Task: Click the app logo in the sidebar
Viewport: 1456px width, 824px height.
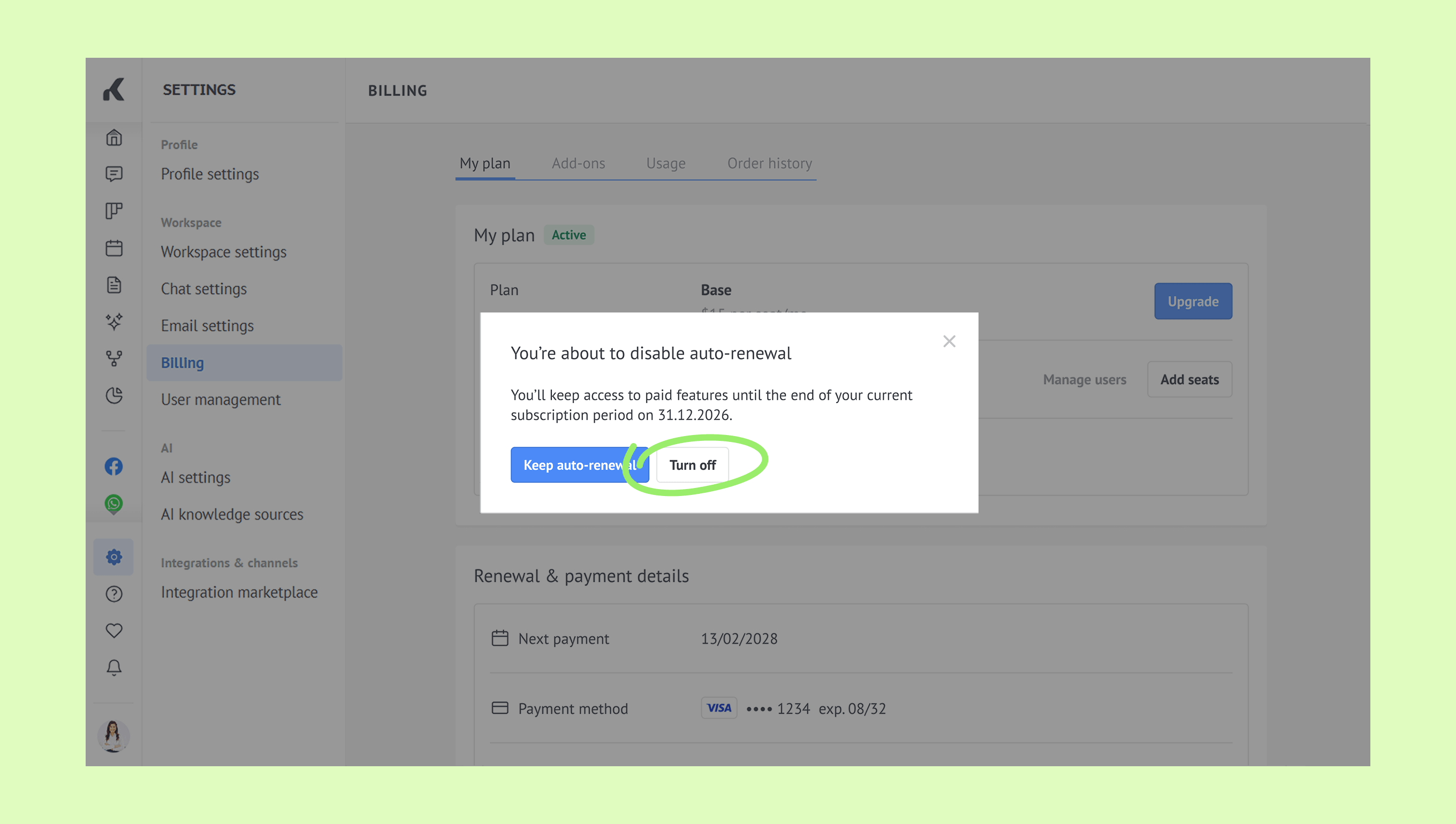Action: (x=114, y=89)
